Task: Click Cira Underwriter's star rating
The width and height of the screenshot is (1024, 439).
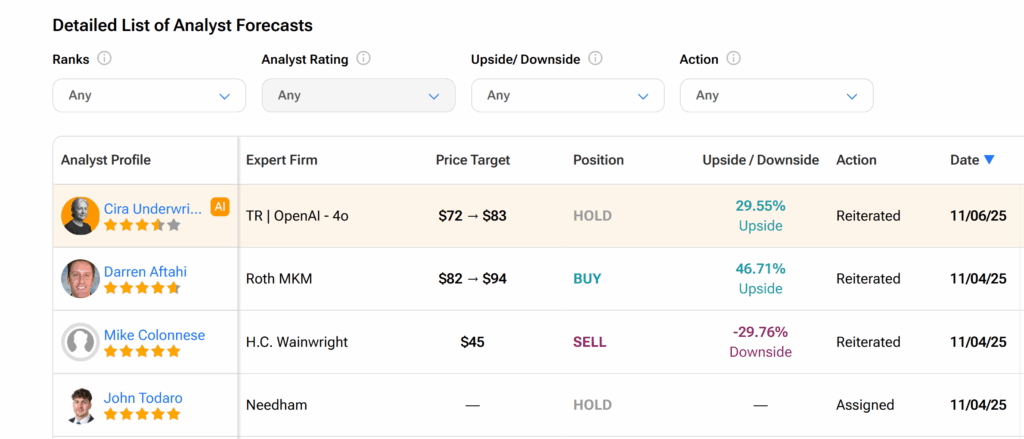Action: [x=142, y=225]
